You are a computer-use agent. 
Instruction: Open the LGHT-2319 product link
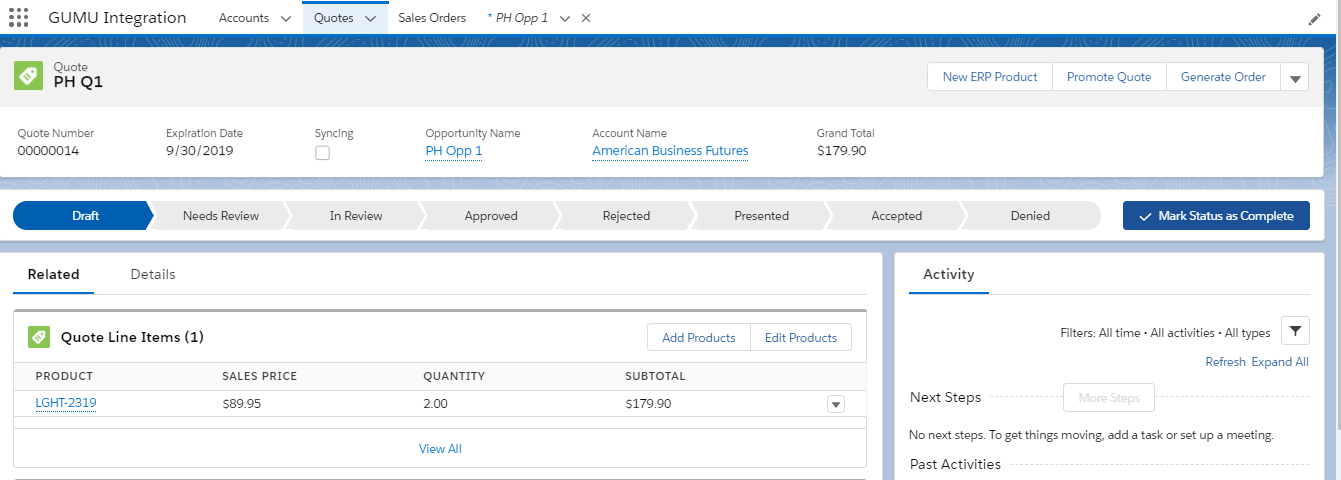66,403
